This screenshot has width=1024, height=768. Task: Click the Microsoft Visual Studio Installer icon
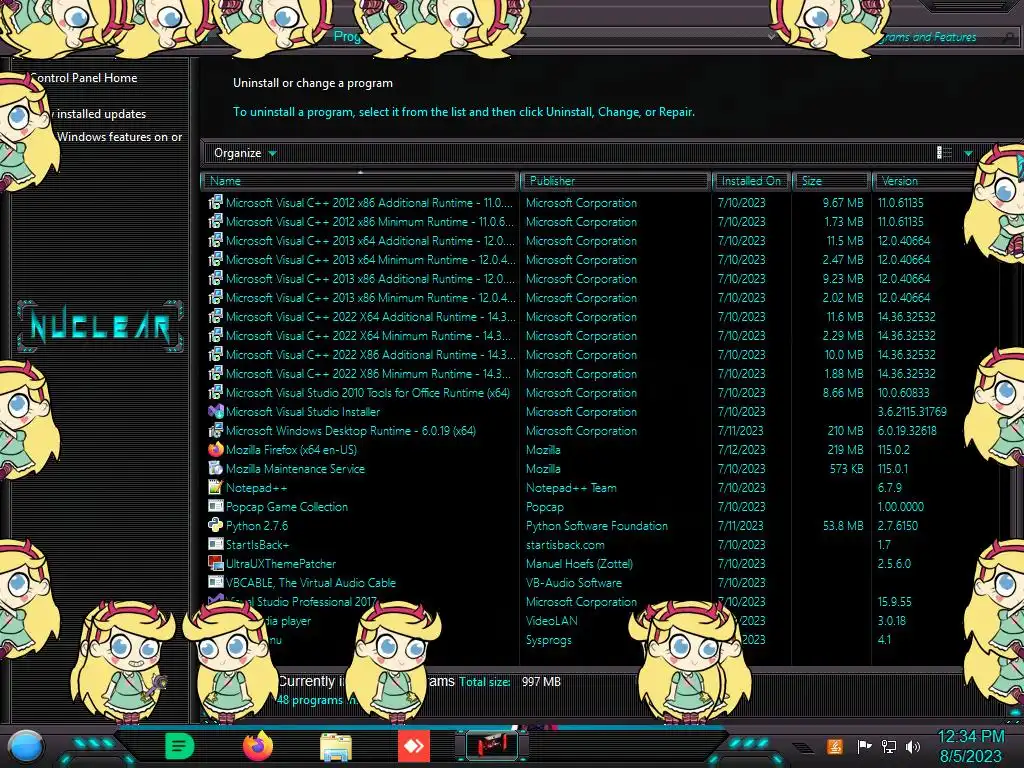click(x=216, y=411)
